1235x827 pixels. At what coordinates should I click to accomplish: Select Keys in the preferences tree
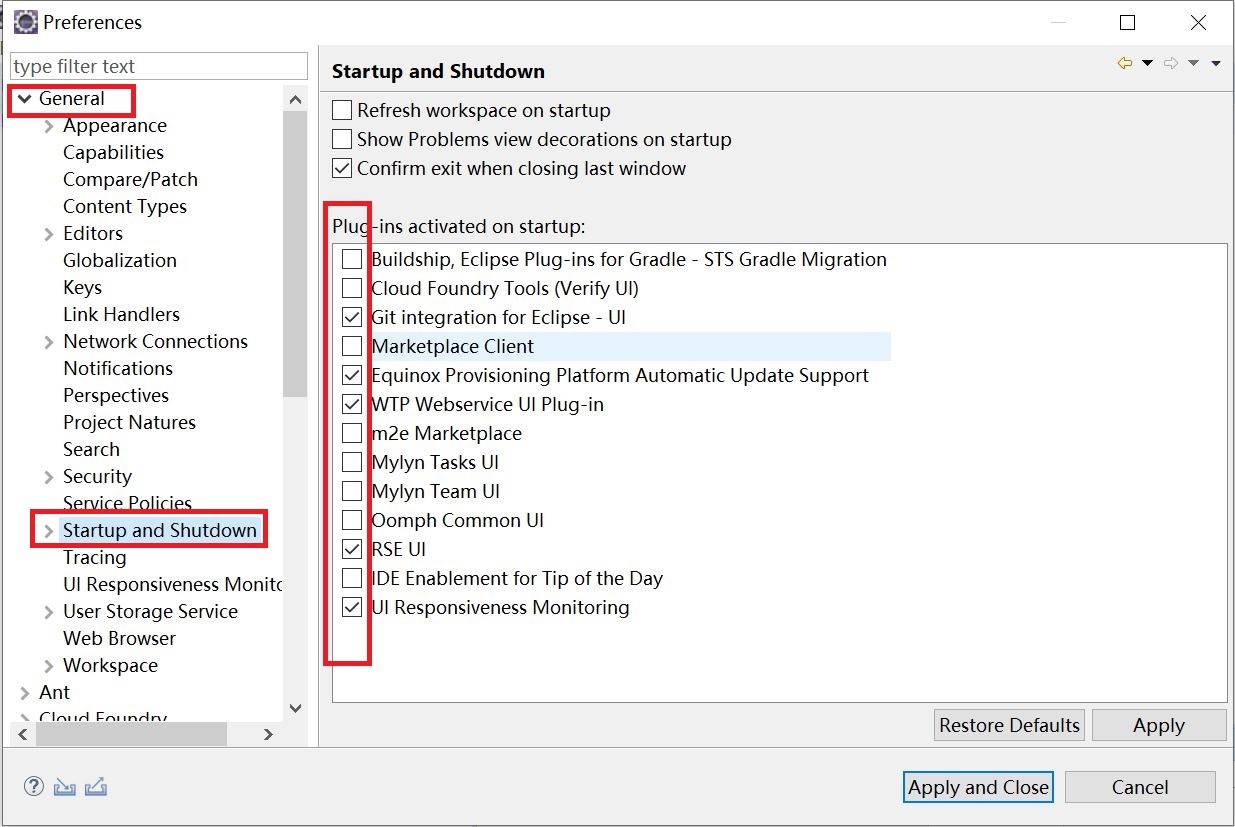tap(82, 288)
